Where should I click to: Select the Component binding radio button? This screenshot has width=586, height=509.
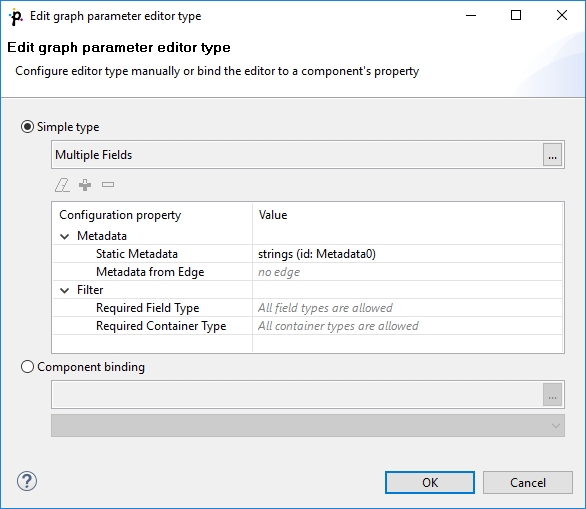[27, 367]
